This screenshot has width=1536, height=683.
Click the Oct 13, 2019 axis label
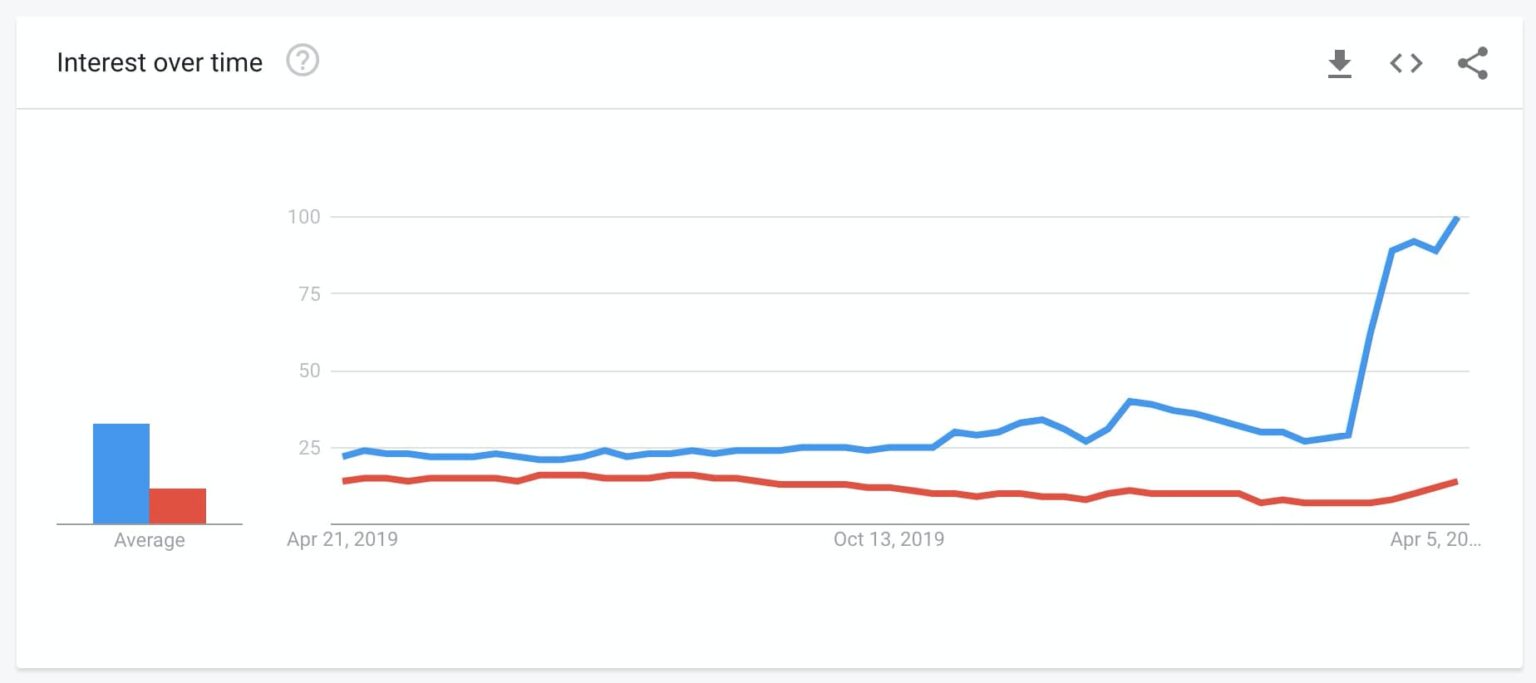tap(888, 539)
